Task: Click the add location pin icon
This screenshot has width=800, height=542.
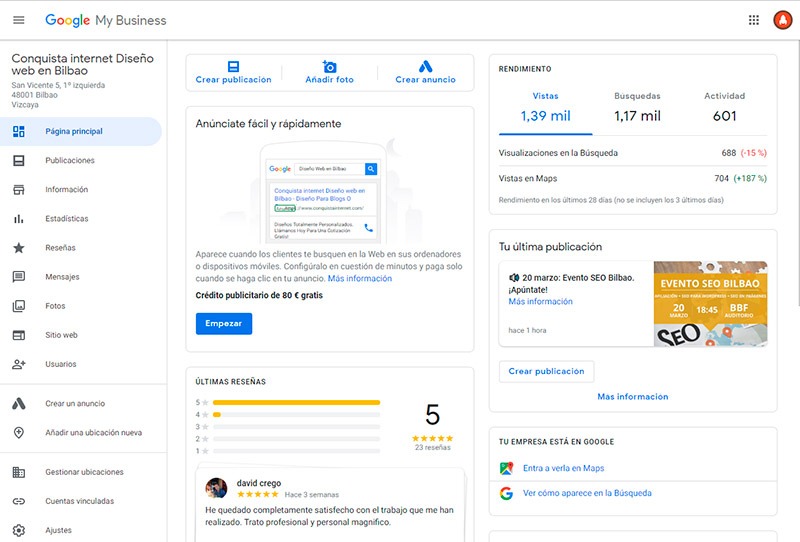Action: coord(19,433)
